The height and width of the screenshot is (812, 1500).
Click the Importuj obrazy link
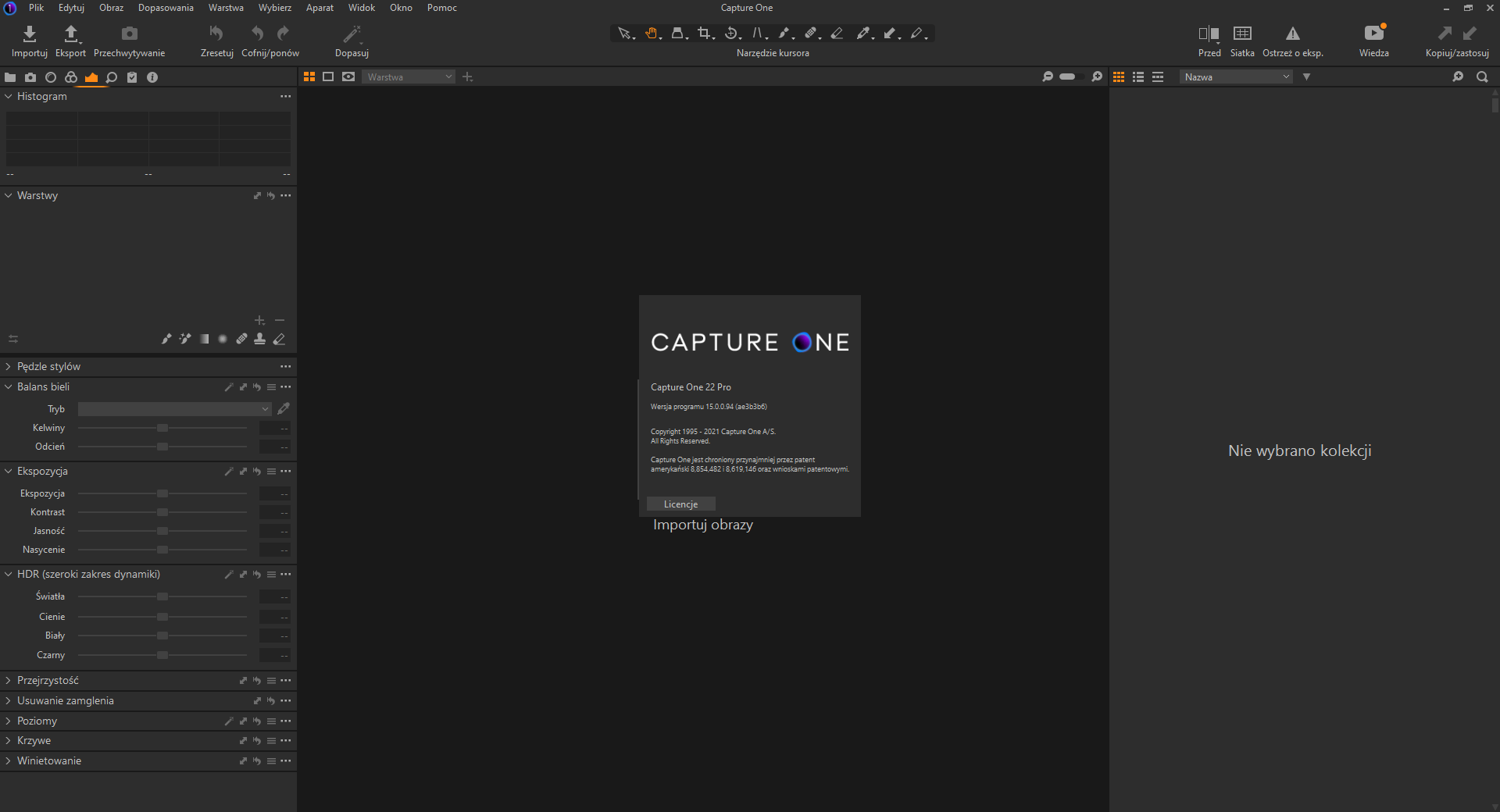[x=703, y=525]
